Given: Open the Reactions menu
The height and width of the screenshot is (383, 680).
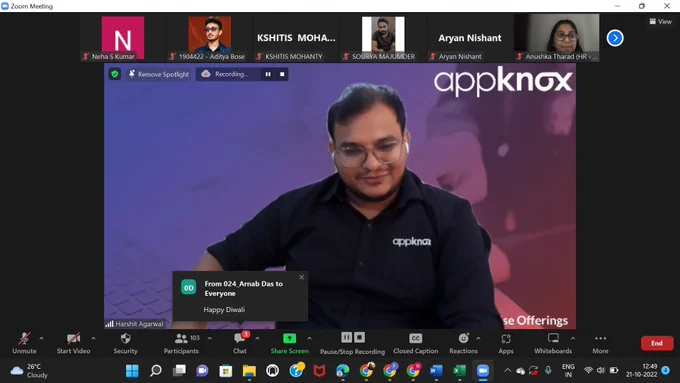Looking at the screenshot, I should coord(463,343).
